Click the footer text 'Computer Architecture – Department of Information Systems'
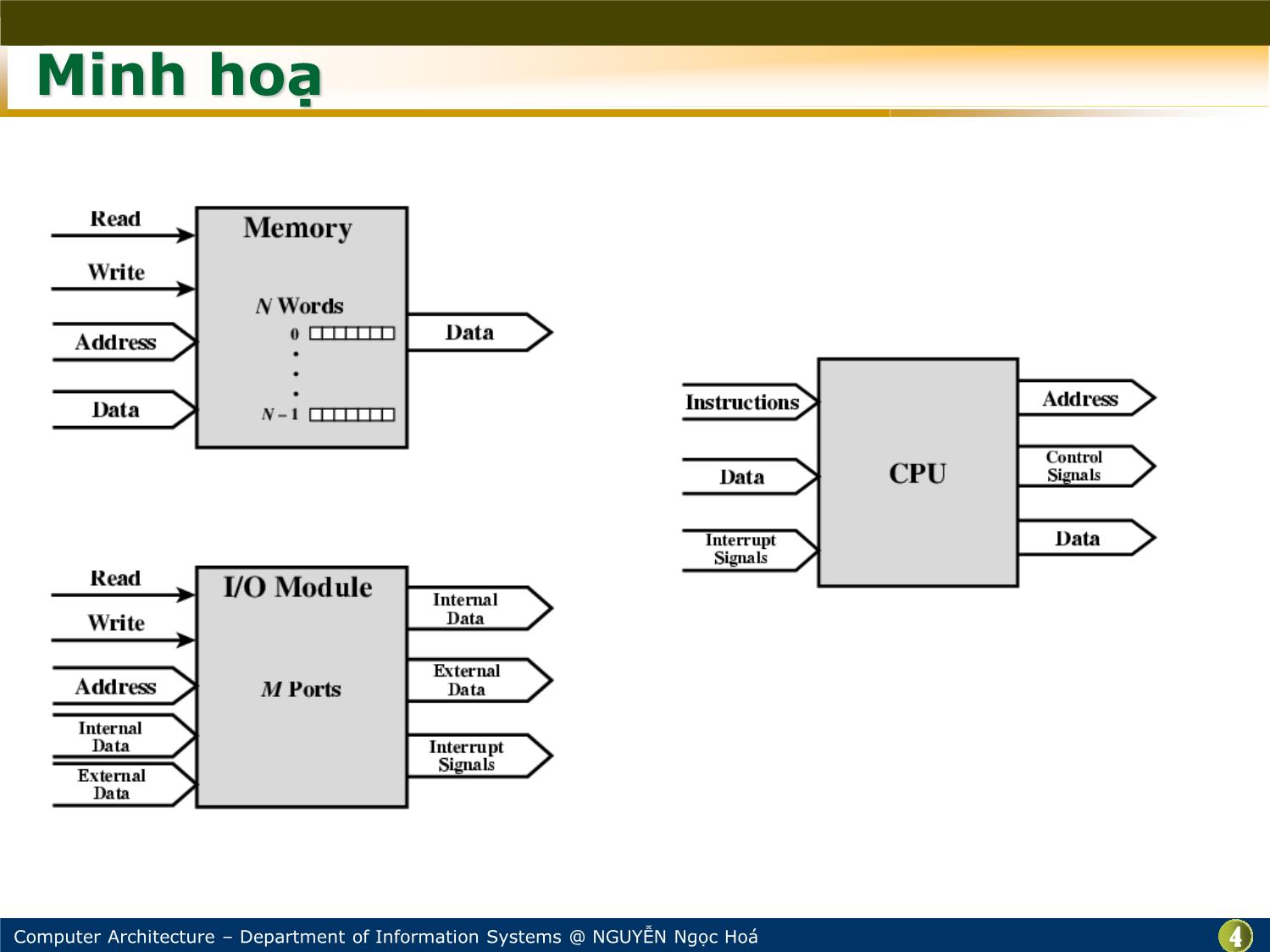1270x952 pixels. pyautogui.click(x=288, y=937)
